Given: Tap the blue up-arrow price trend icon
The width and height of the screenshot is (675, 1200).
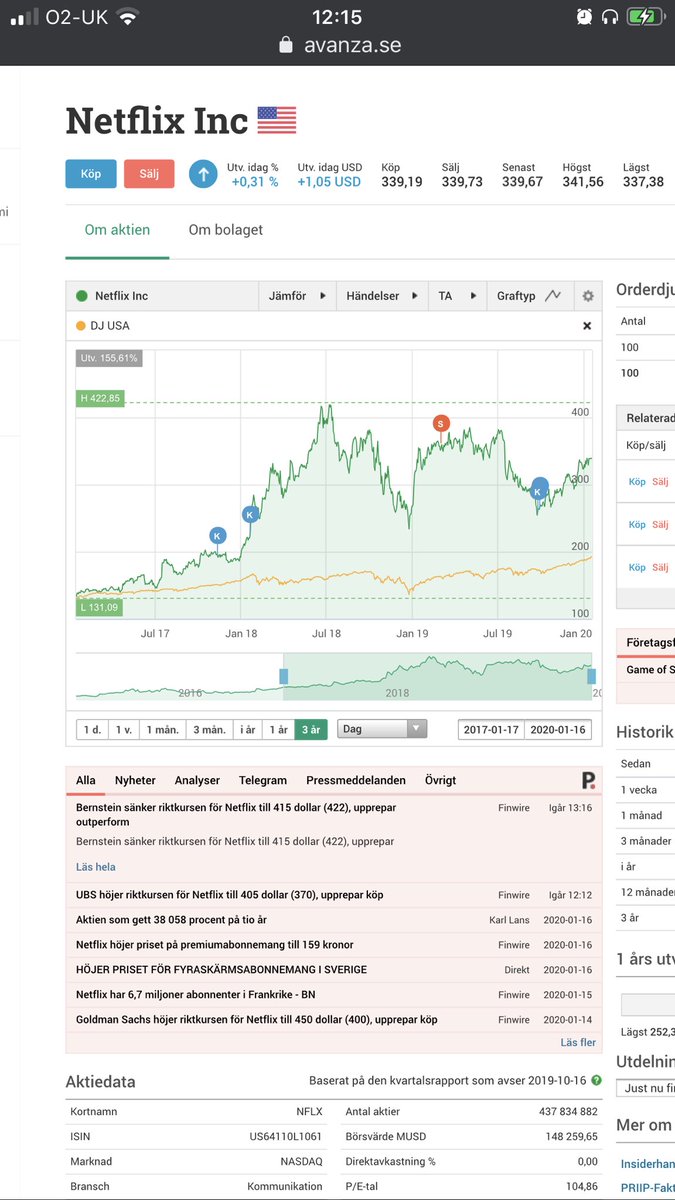Looking at the screenshot, I should (203, 174).
